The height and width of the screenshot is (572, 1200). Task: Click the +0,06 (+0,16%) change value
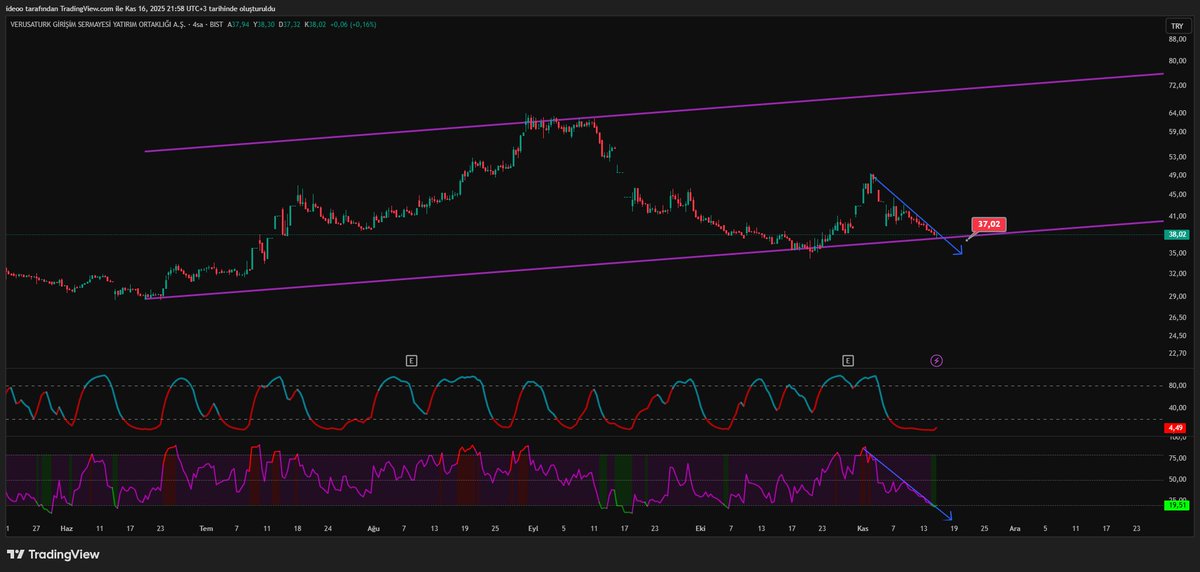point(353,24)
